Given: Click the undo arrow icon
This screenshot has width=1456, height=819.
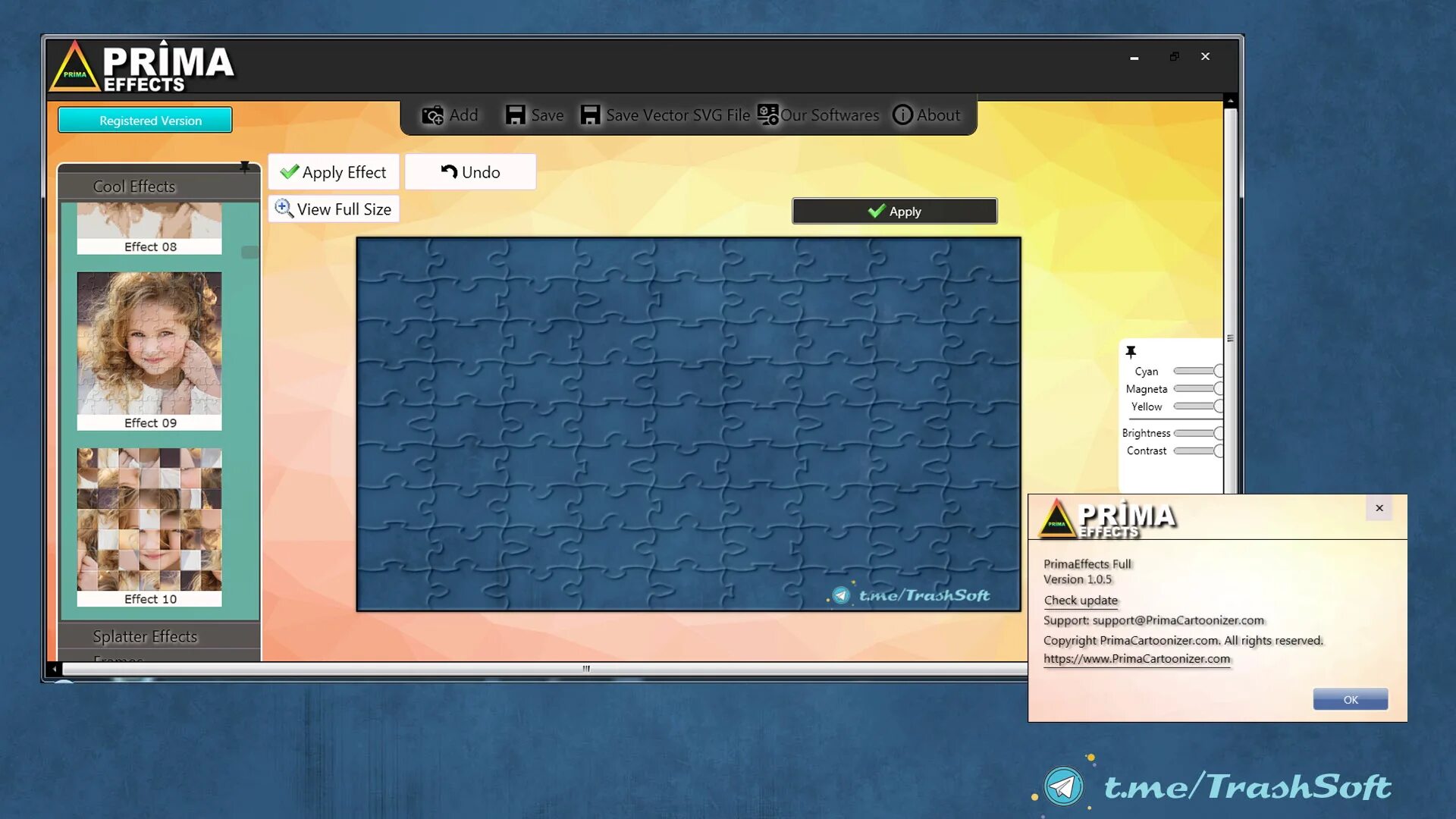Looking at the screenshot, I should click(449, 172).
